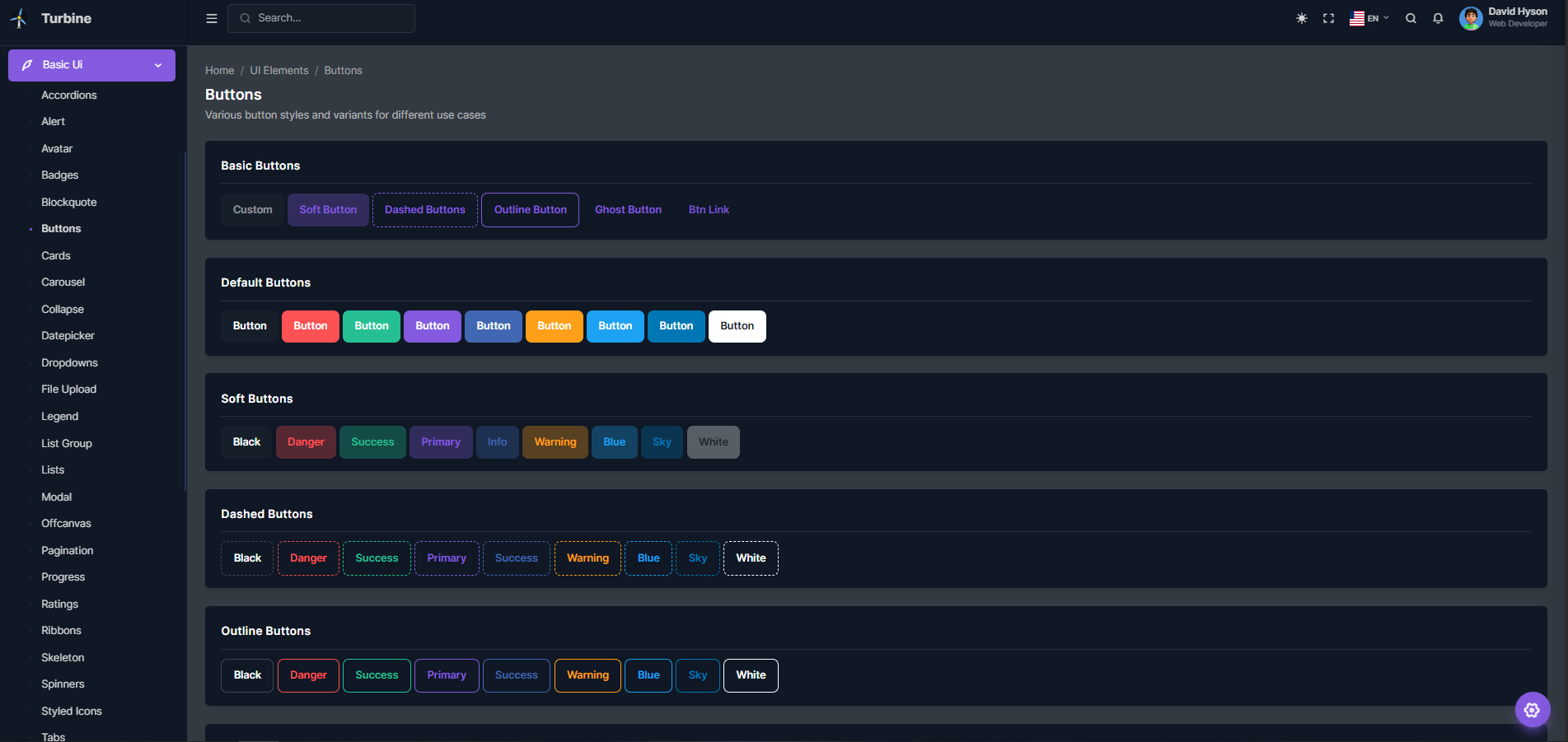Click the outline Success button
This screenshot has height=742, width=1568.
point(377,675)
